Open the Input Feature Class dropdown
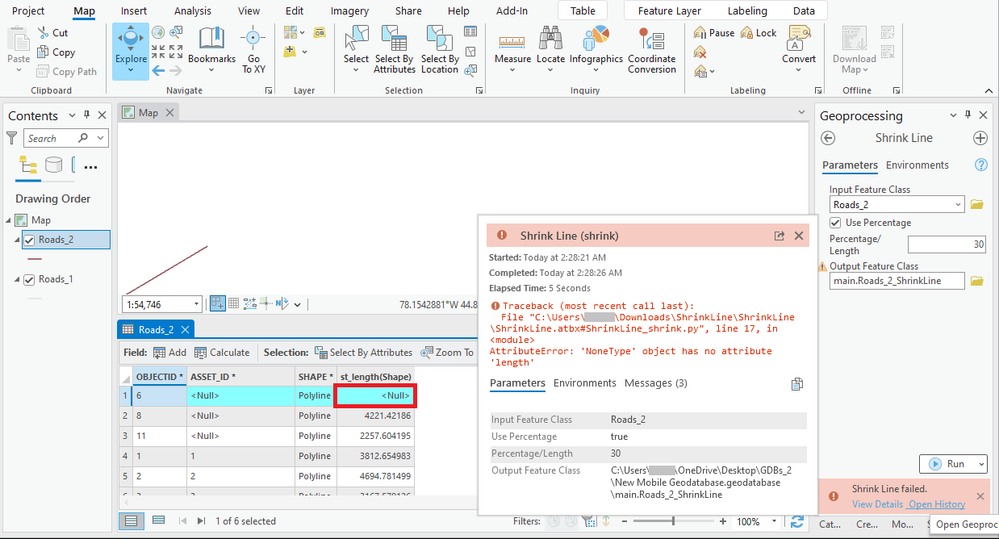Image resolution: width=999 pixels, height=539 pixels. [x=957, y=205]
